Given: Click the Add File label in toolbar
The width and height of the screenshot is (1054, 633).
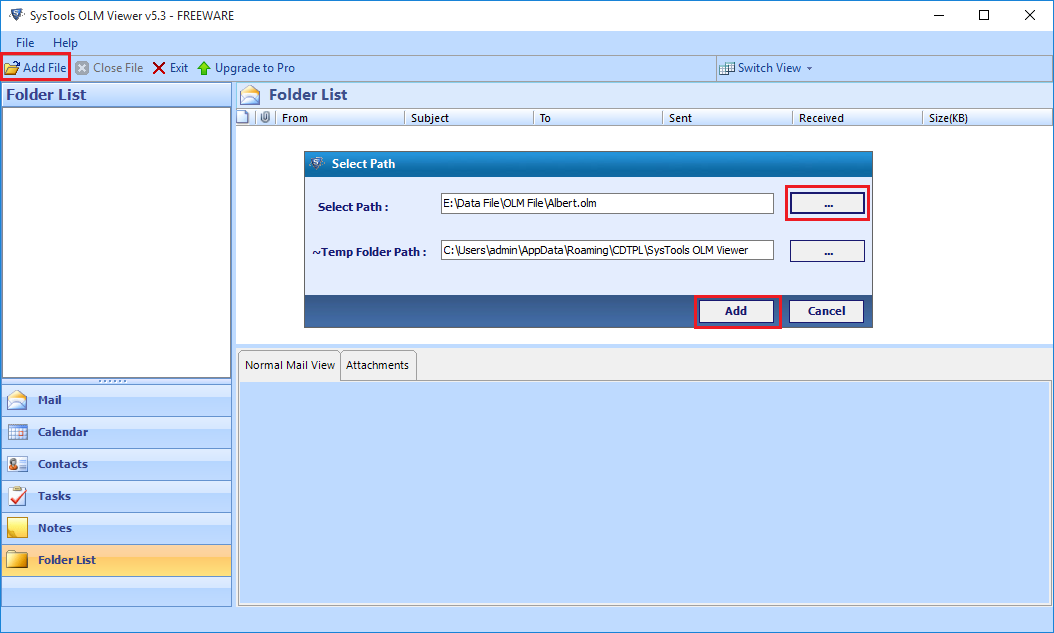Looking at the screenshot, I should (x=45, y=68).
